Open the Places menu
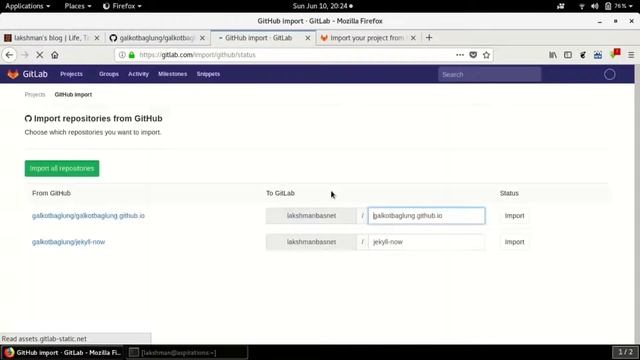The image size is (640, 360). click(78, 6)
